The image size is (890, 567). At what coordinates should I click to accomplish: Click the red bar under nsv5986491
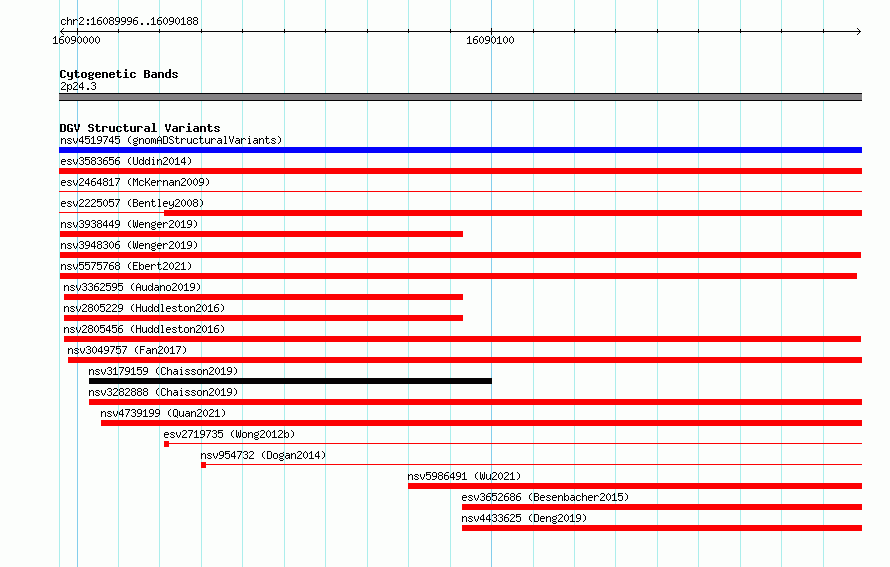[635, 486]
